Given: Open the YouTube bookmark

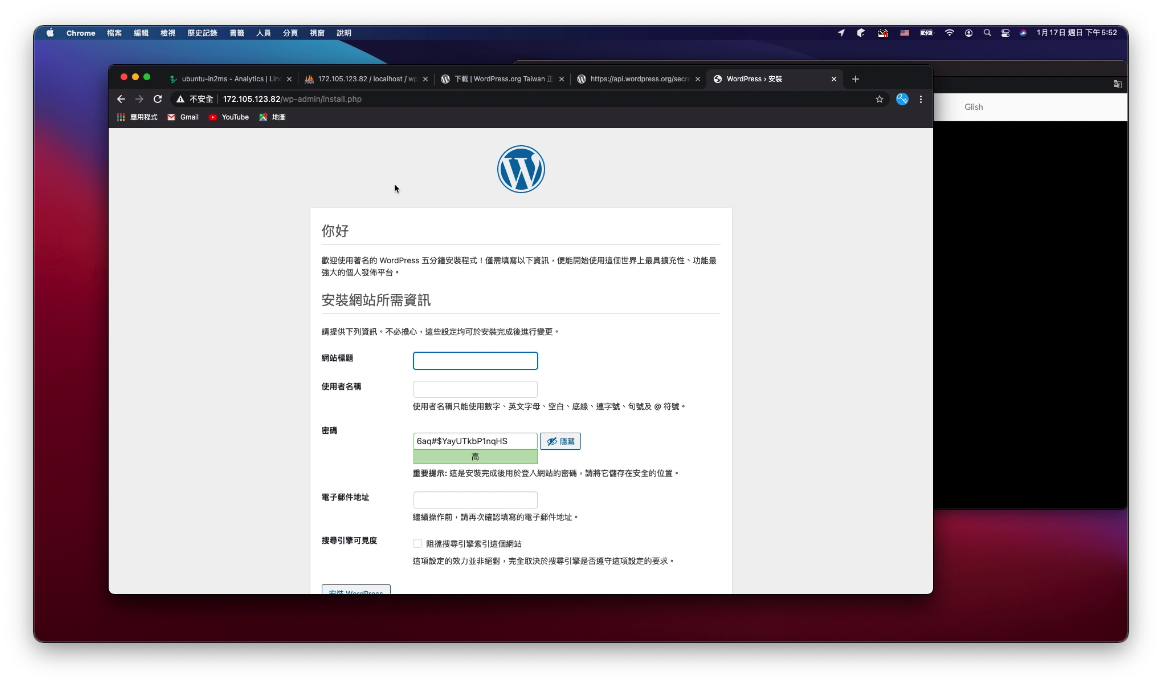Looking at the screenshot, I should 229,117.
